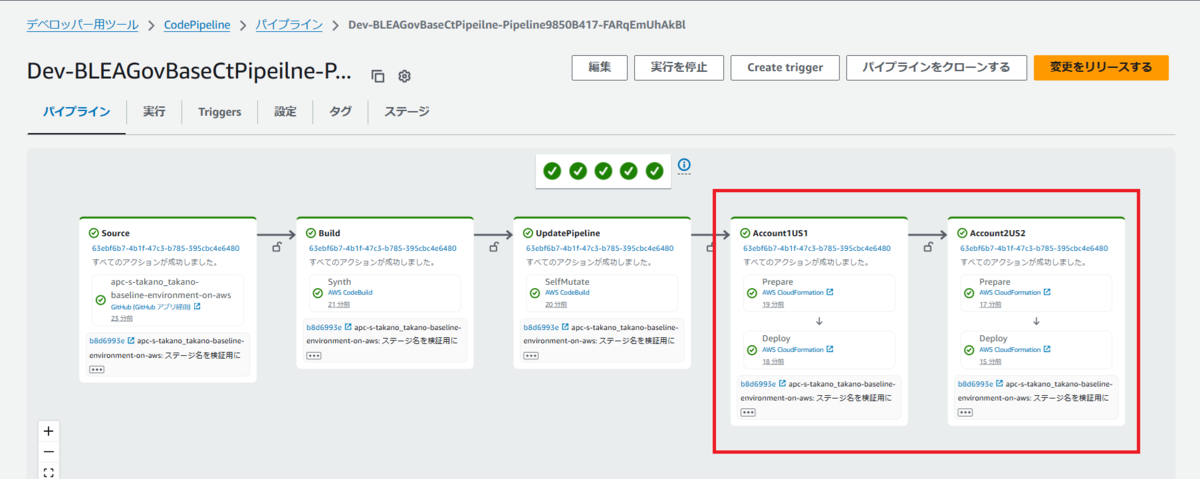
Task: Click the 実行を停止 button
Action: pos(679,67)
